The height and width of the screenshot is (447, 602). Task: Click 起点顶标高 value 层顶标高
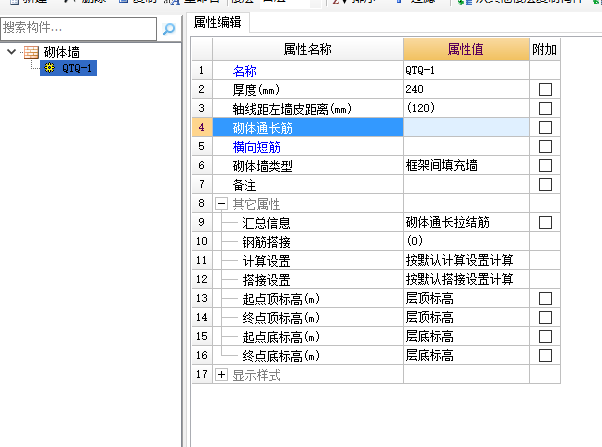(x=466, y=298)
